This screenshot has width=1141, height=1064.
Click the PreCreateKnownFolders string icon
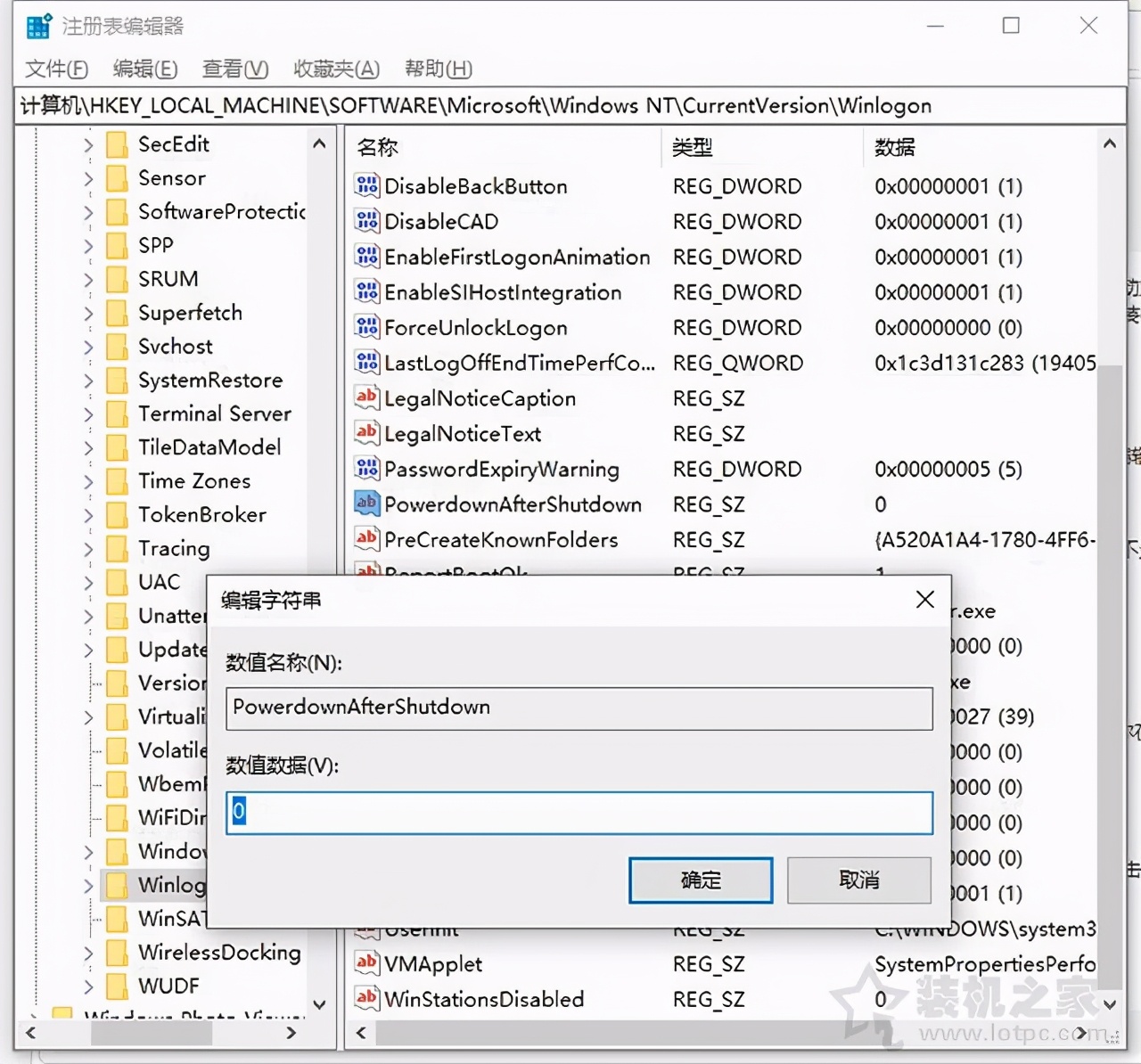366,539
